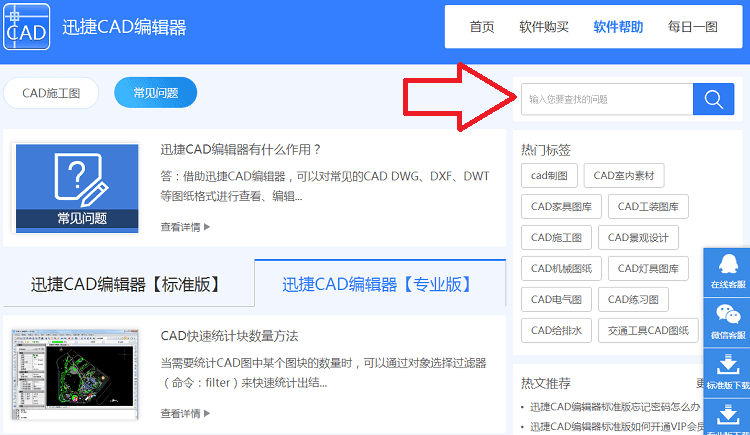Select 软件帮助 in the navigation bar
Screen dimensions: 750x435
tap(618, 27)
